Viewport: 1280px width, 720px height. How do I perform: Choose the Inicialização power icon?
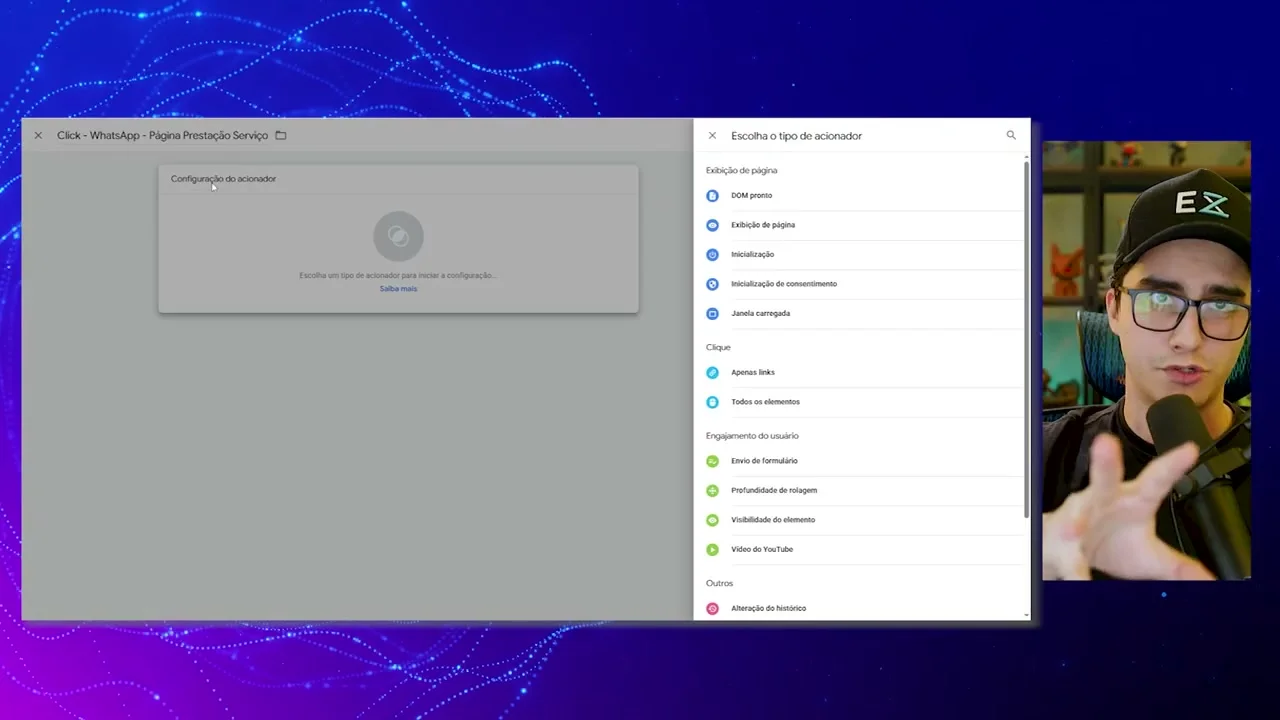[712, 255]
